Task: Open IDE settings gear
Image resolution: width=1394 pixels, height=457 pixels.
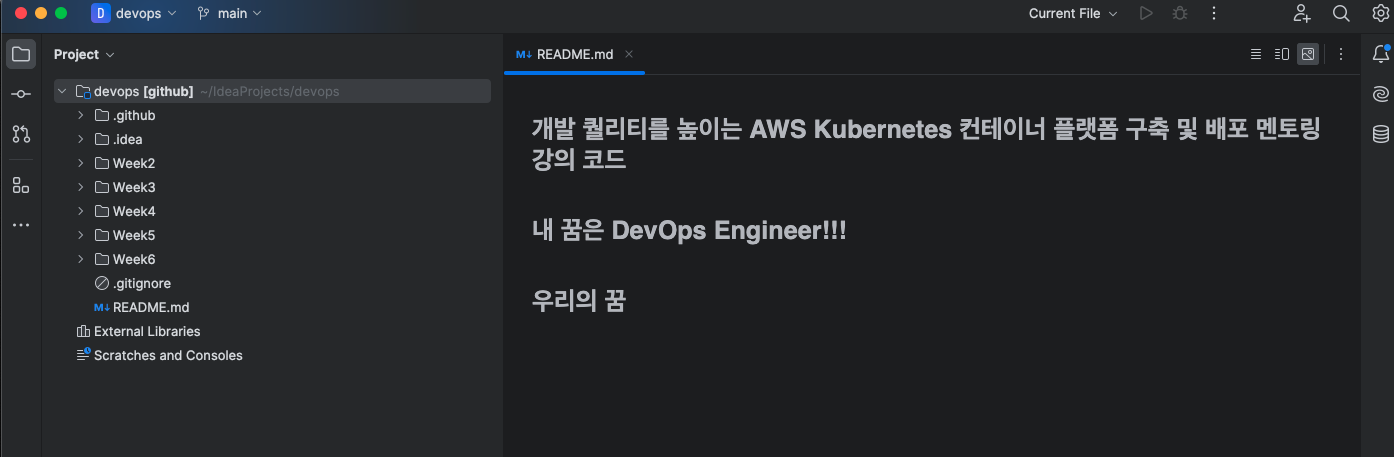Action: (1381, 14)
